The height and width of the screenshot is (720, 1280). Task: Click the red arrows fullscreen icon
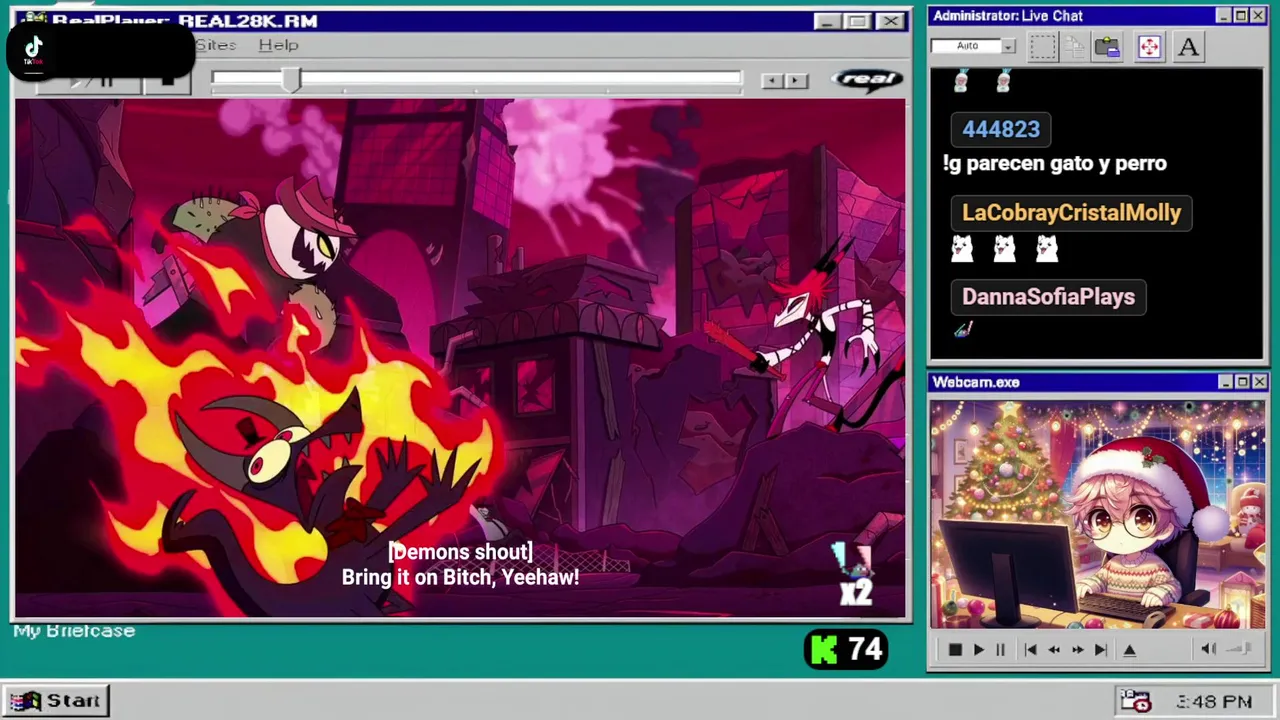click(1149, 47)
